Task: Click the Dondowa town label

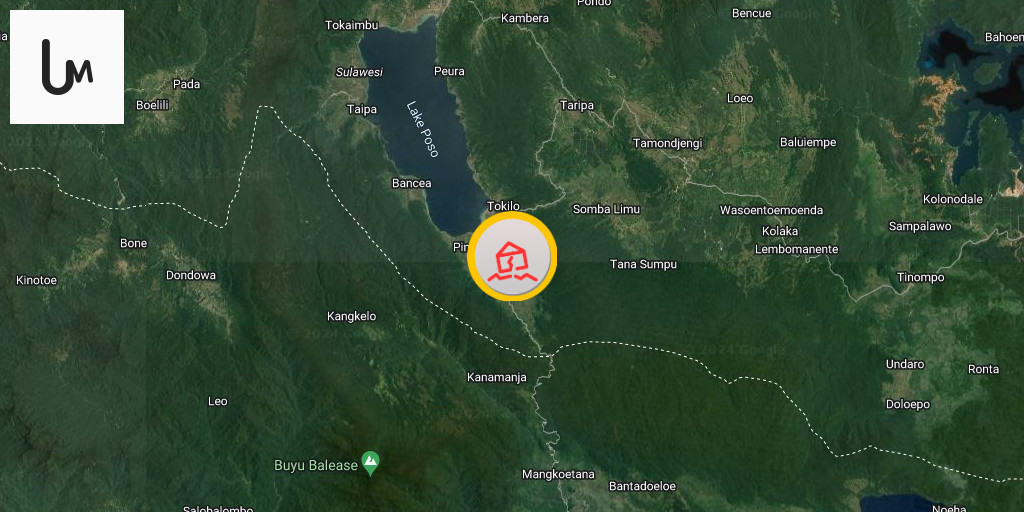Action: (191, 276)
